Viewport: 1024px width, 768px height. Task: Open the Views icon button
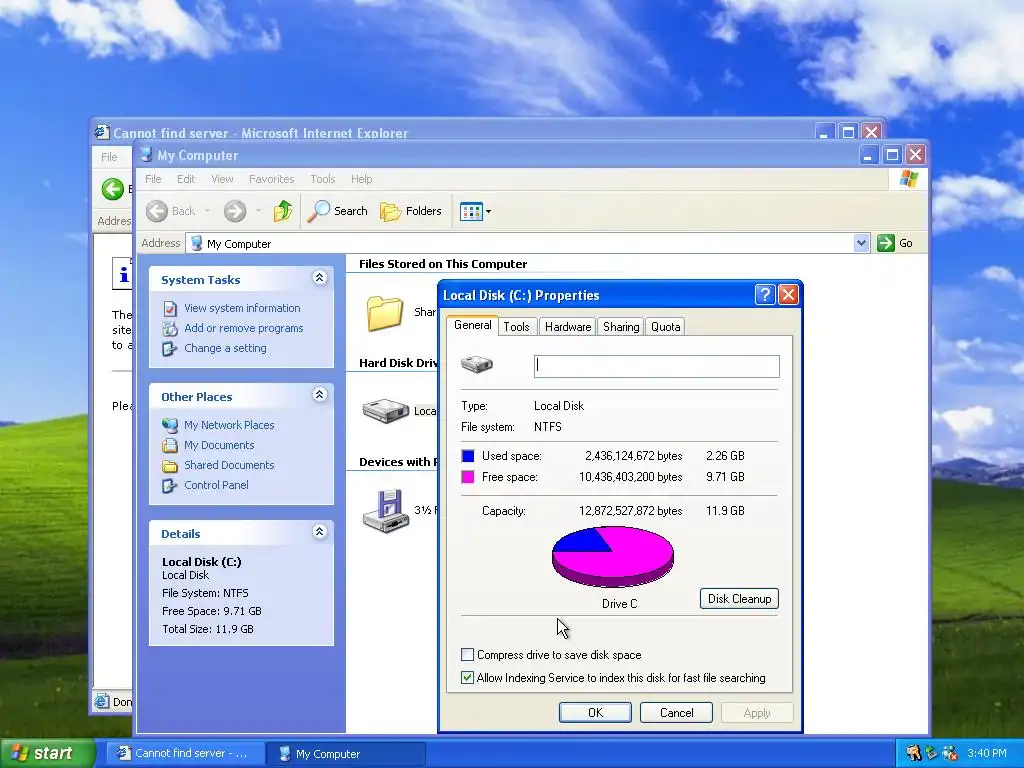[x=471, y=211]
